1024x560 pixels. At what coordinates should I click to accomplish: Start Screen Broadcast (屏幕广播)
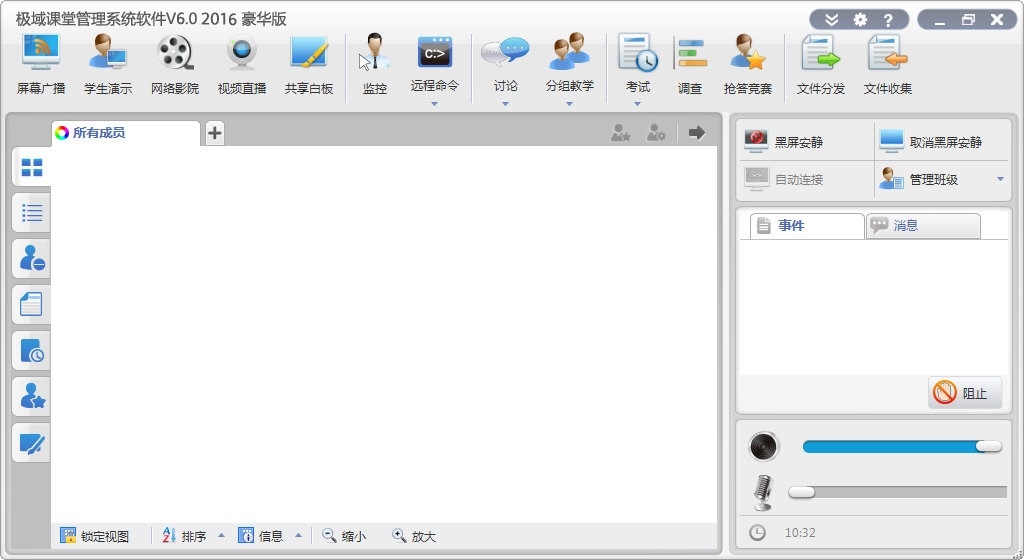pyautogui.click(x=40, y=65)
